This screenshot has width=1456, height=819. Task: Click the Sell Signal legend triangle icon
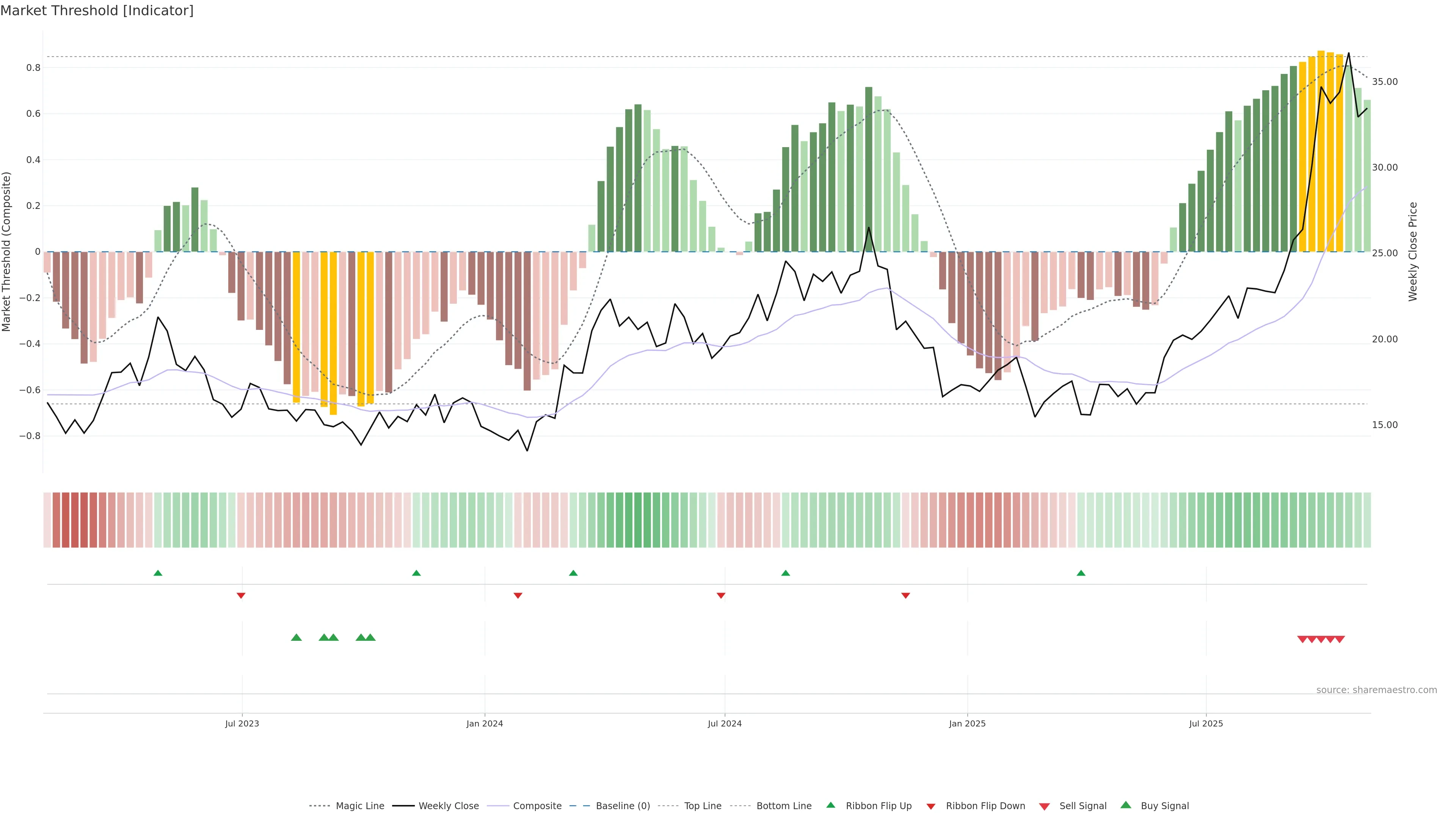[x=1045, y=806]
